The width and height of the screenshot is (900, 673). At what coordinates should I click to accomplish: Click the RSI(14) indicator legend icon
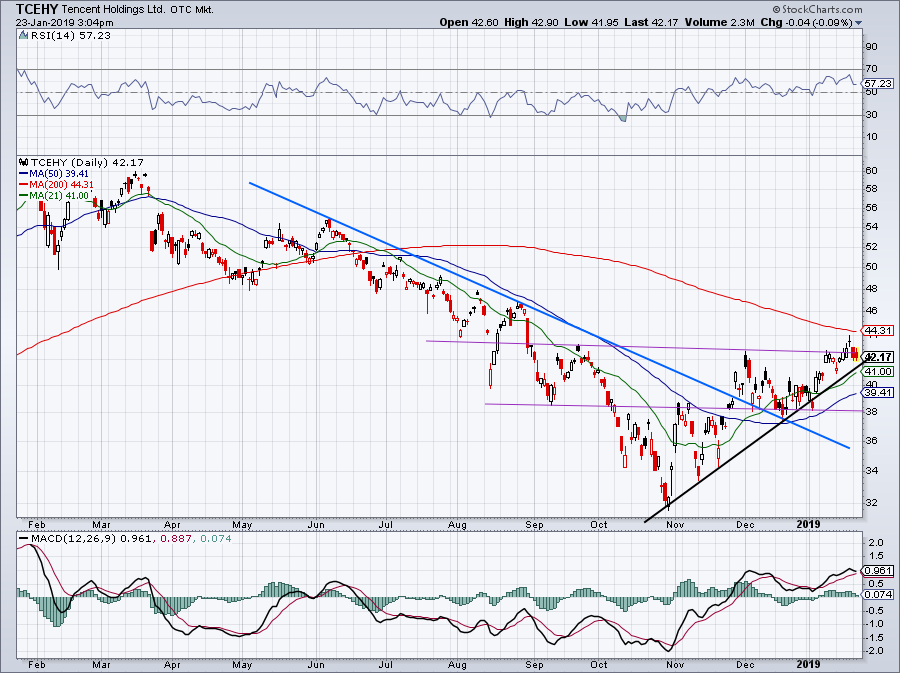[23, 36]
